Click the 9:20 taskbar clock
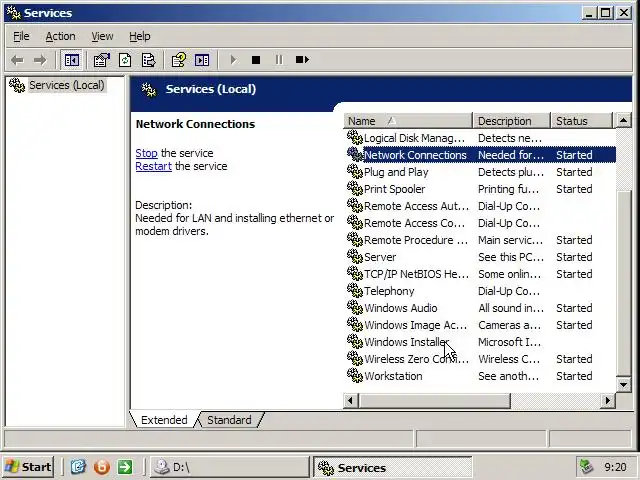This screenshot has width=640, height=480. [x=615, y=467]
